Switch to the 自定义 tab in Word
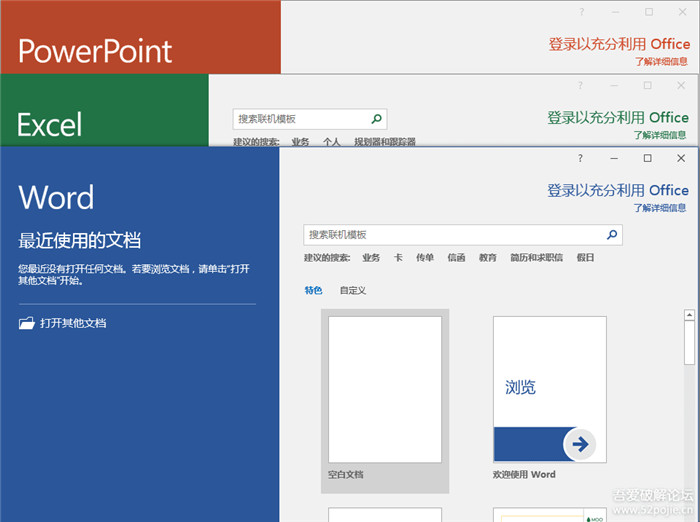This screenshot has height=522, width=700. 353,290
